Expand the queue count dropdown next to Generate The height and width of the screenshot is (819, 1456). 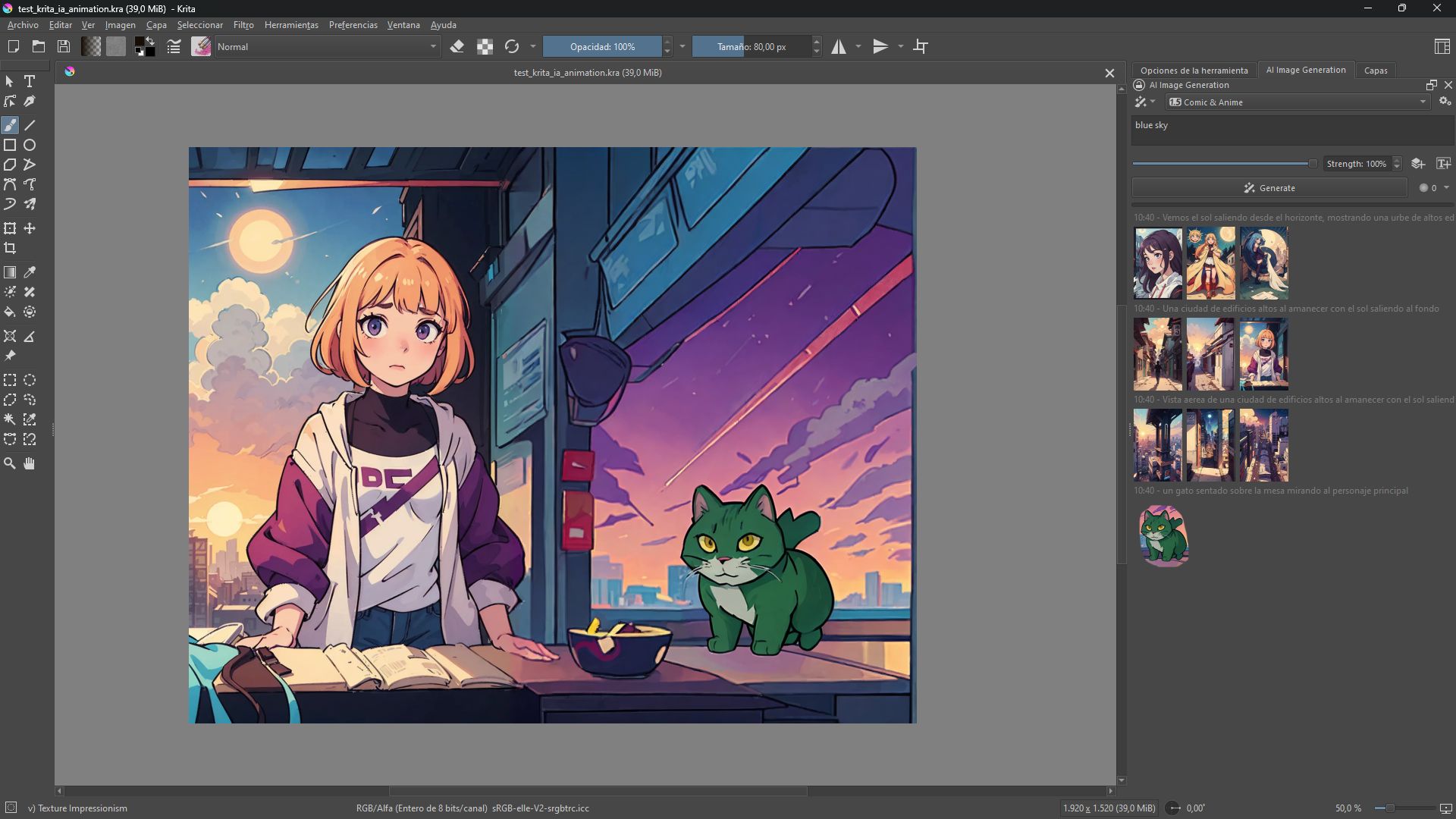pyautogui.click(x=1446, y=188)
